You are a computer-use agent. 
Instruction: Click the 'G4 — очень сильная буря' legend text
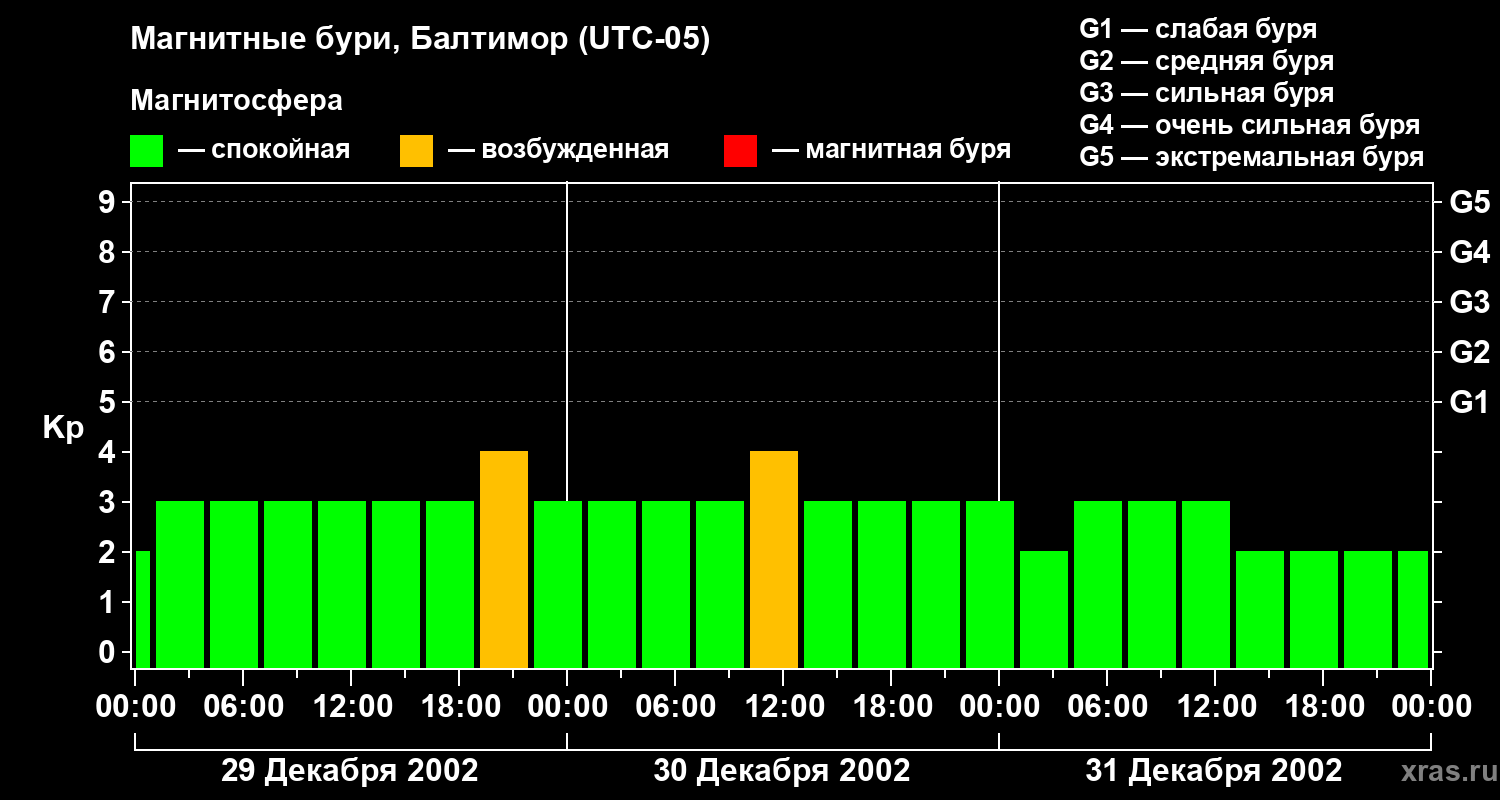point(1249,125)
